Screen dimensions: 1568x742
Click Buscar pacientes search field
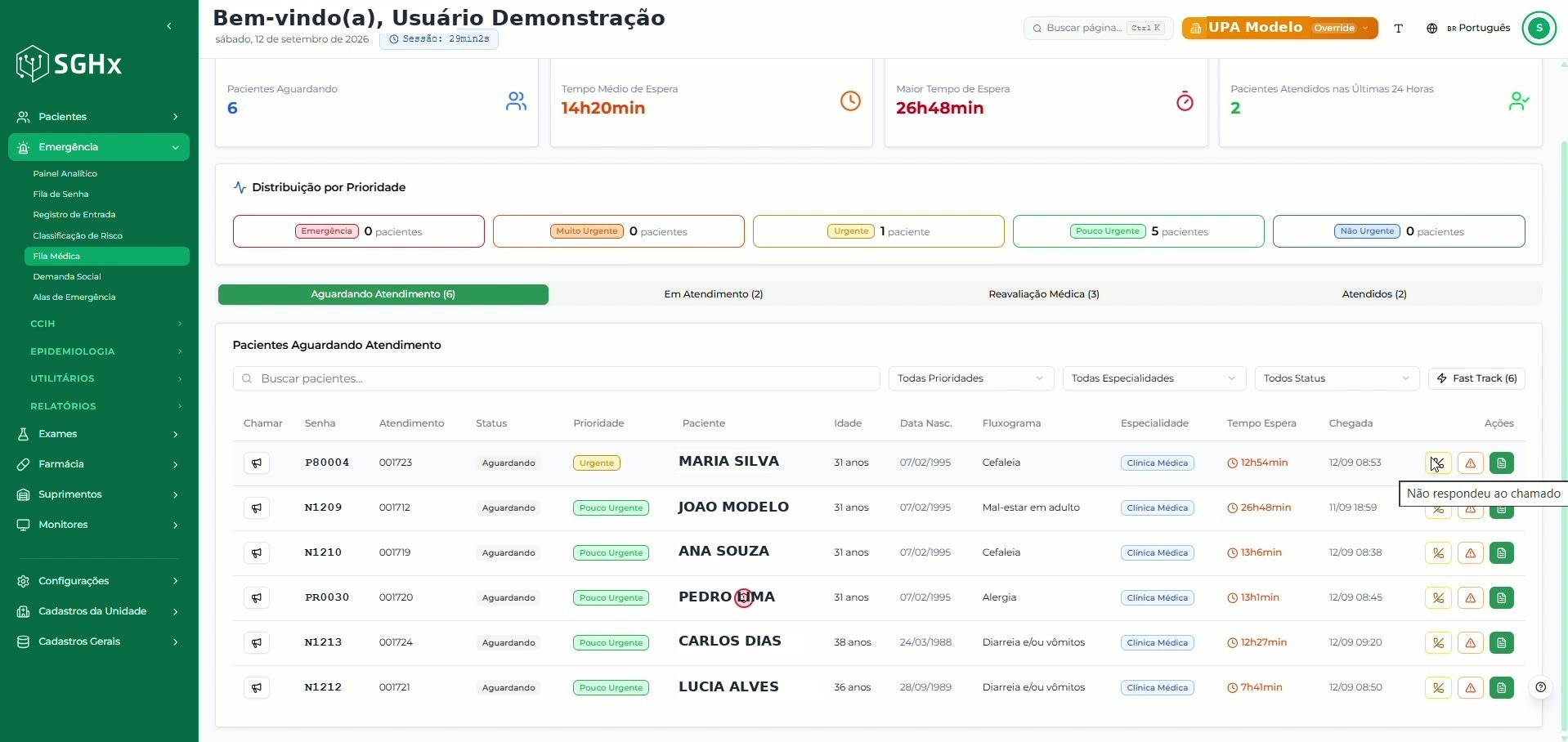point(556,378)
